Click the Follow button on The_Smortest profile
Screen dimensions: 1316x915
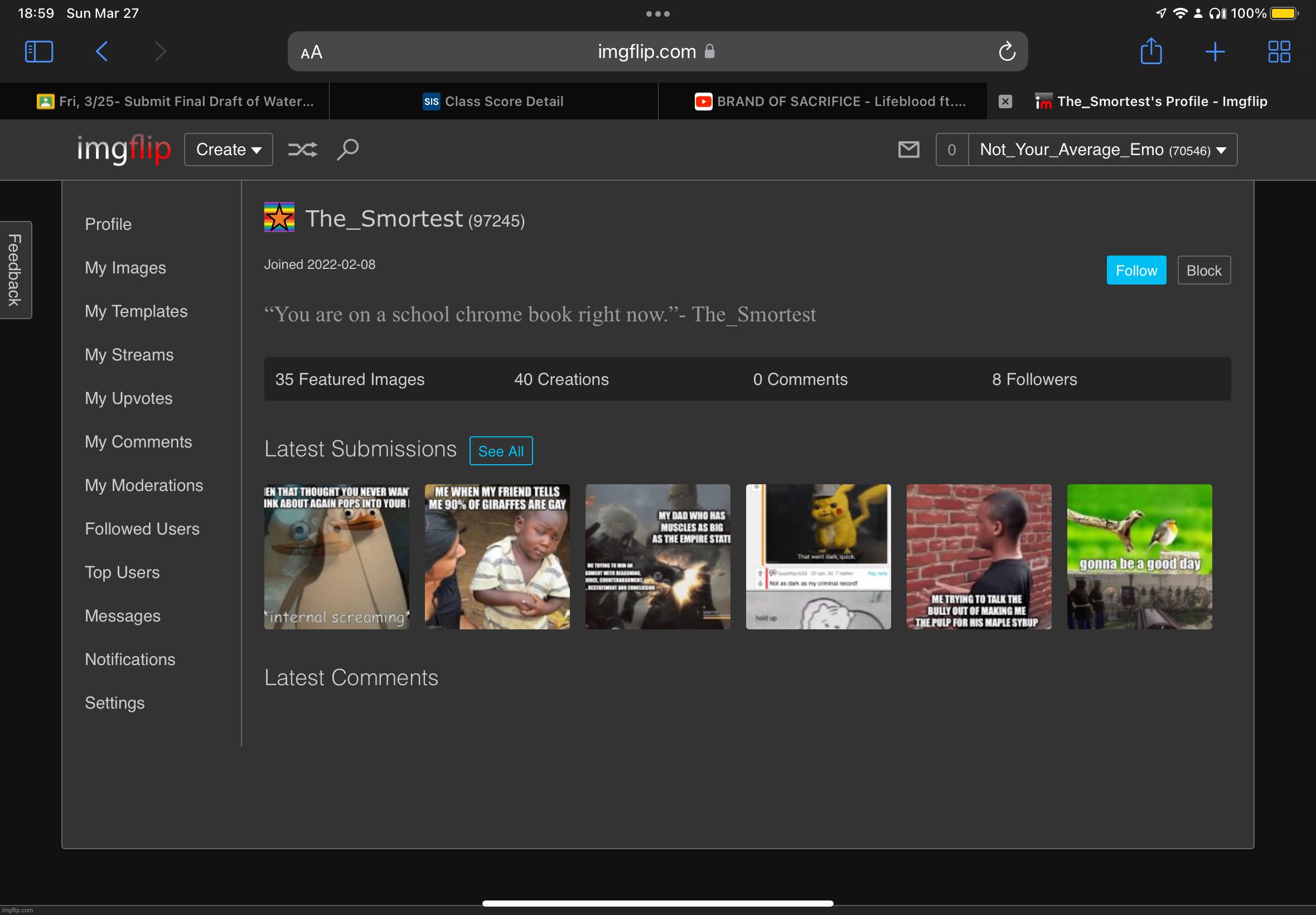(1137, 270)
